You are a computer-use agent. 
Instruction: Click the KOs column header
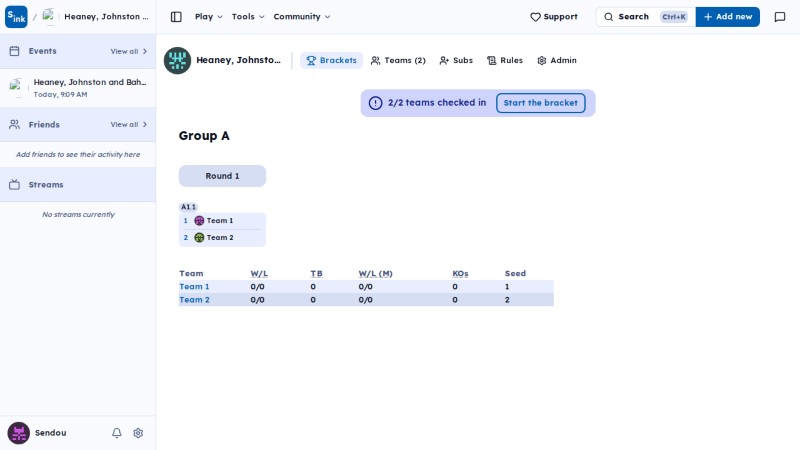(x=460, y=273)
